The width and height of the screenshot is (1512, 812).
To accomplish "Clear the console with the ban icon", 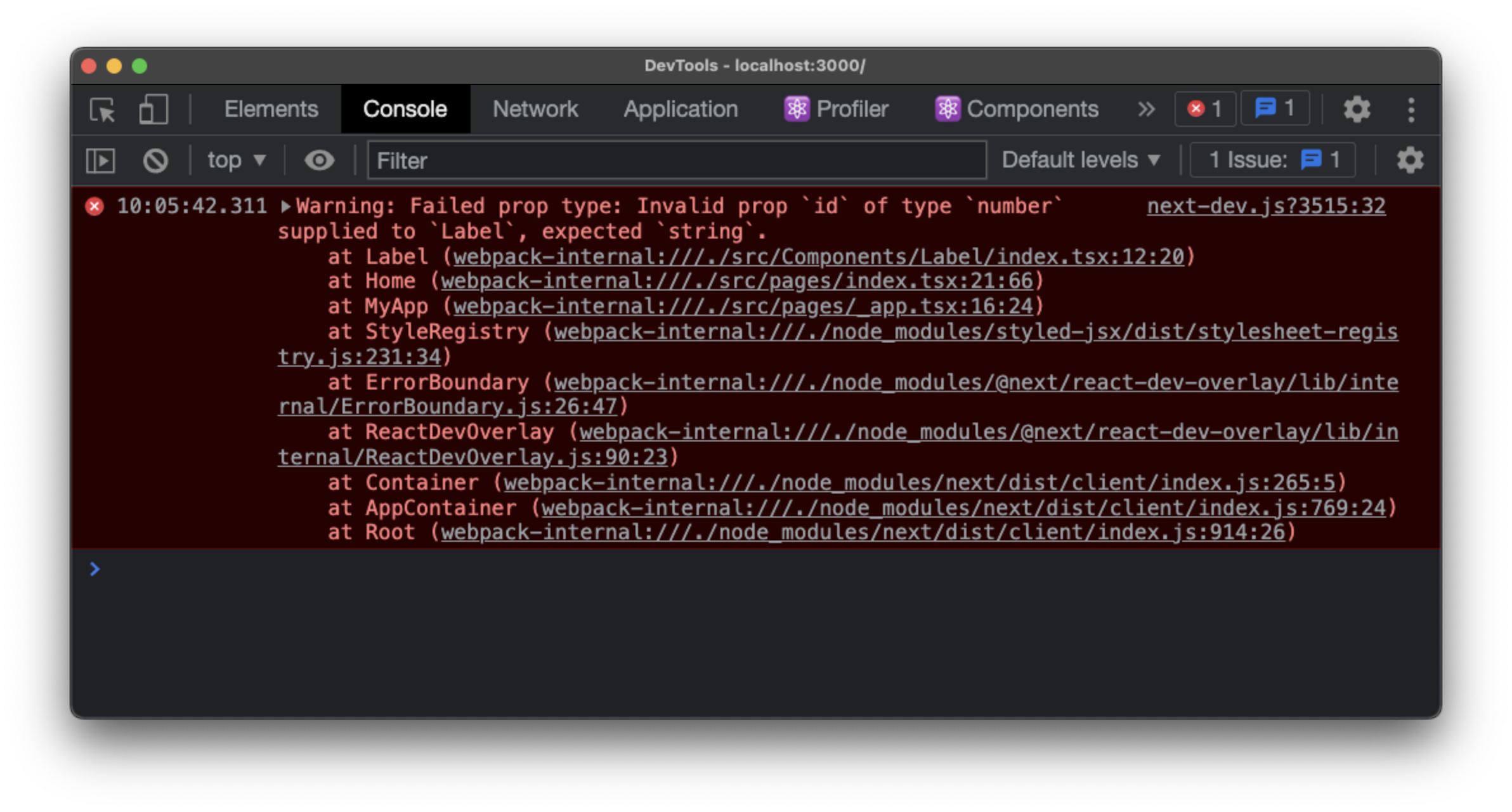I will pyautogui.click(x=155, y=160).
